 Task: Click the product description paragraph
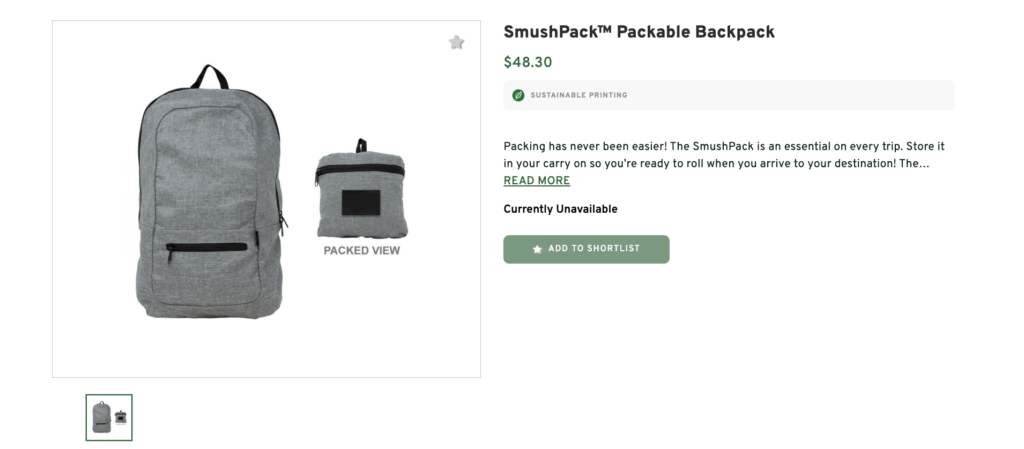(x=716, y=154)
